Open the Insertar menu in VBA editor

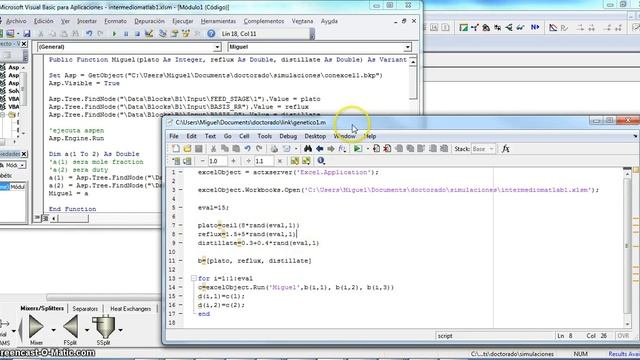(87, 21)
